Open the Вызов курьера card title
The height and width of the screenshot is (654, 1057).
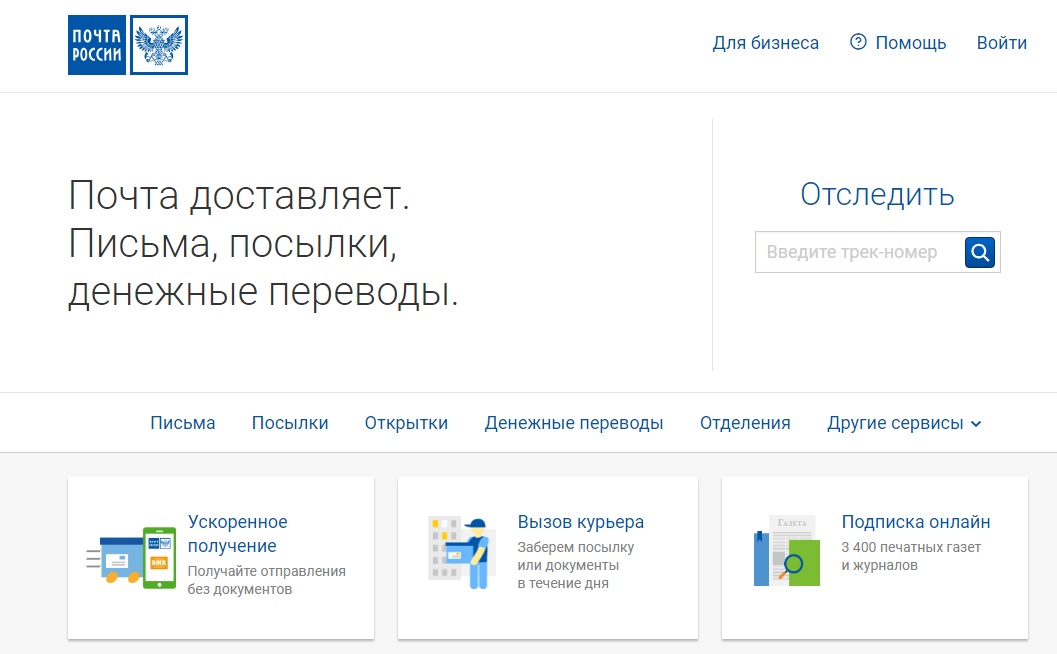tap(580, 522)
